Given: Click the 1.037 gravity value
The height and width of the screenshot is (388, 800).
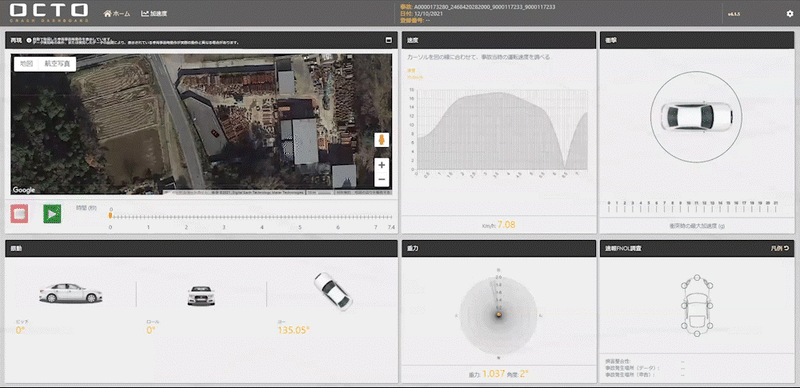Looking at the screenshot, I should pos(493,374).
